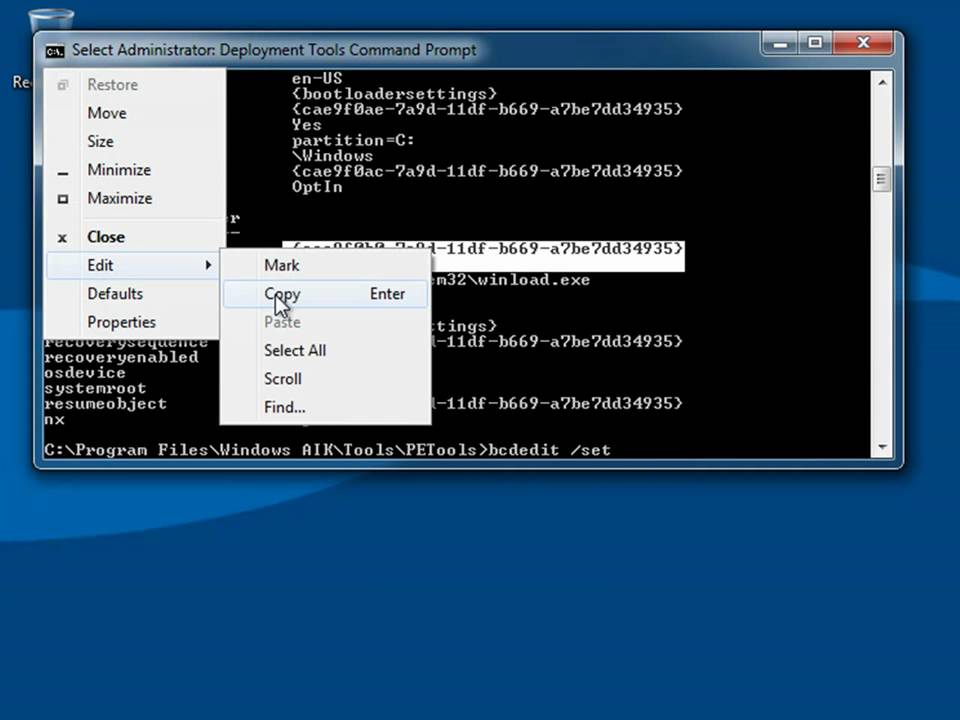
Task: Click the command prompt icon in title bar
Action: pos(55,51)
